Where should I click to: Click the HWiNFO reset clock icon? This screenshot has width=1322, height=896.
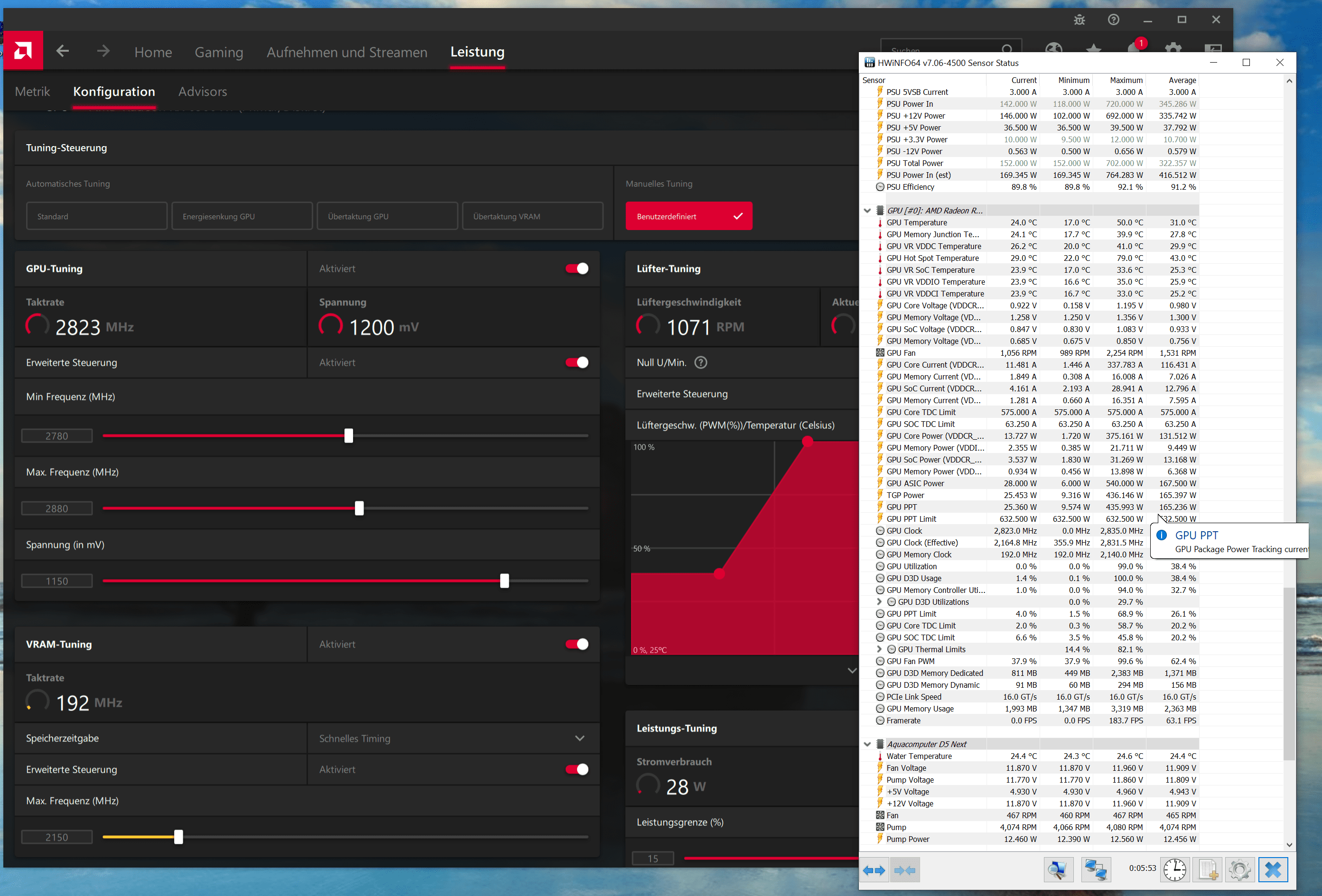[x=1175, y=870]
